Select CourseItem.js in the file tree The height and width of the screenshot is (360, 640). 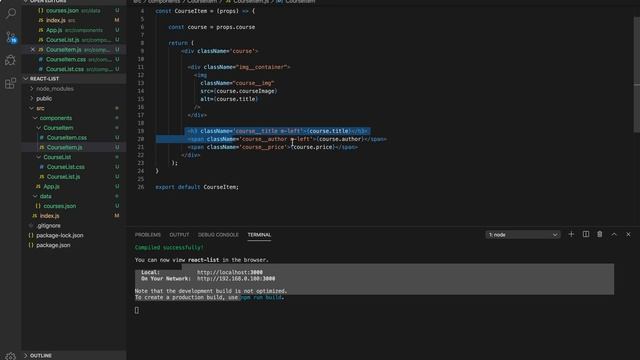click(74, 147)
